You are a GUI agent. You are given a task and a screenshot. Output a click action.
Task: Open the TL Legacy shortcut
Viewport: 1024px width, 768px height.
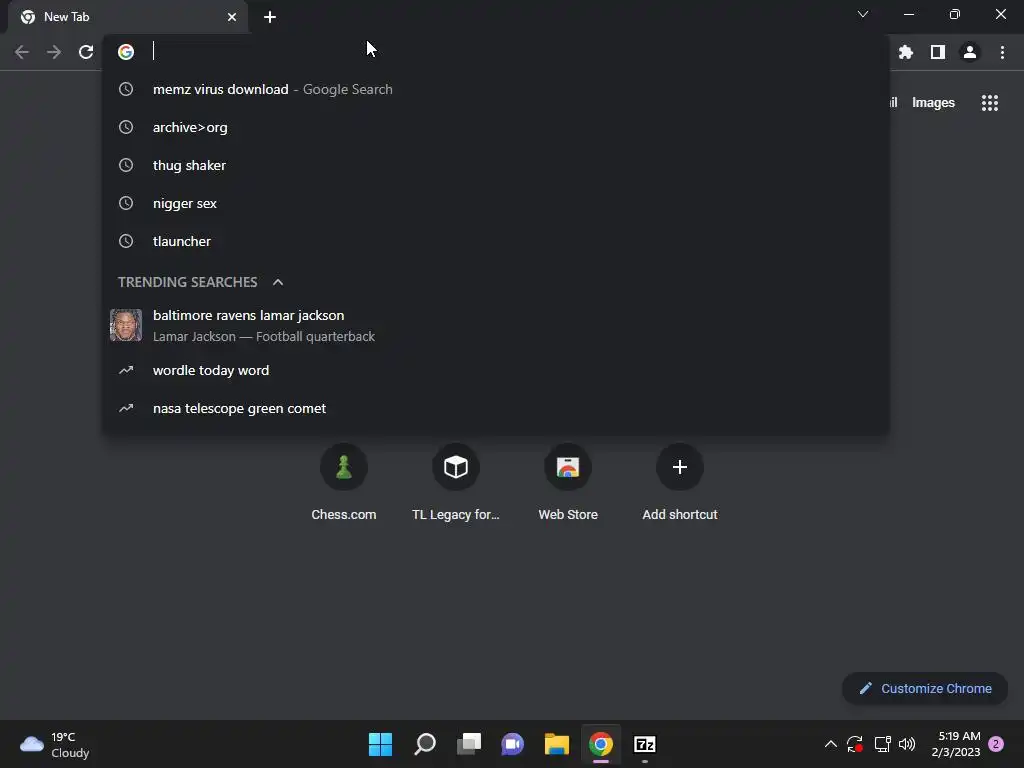456,483
